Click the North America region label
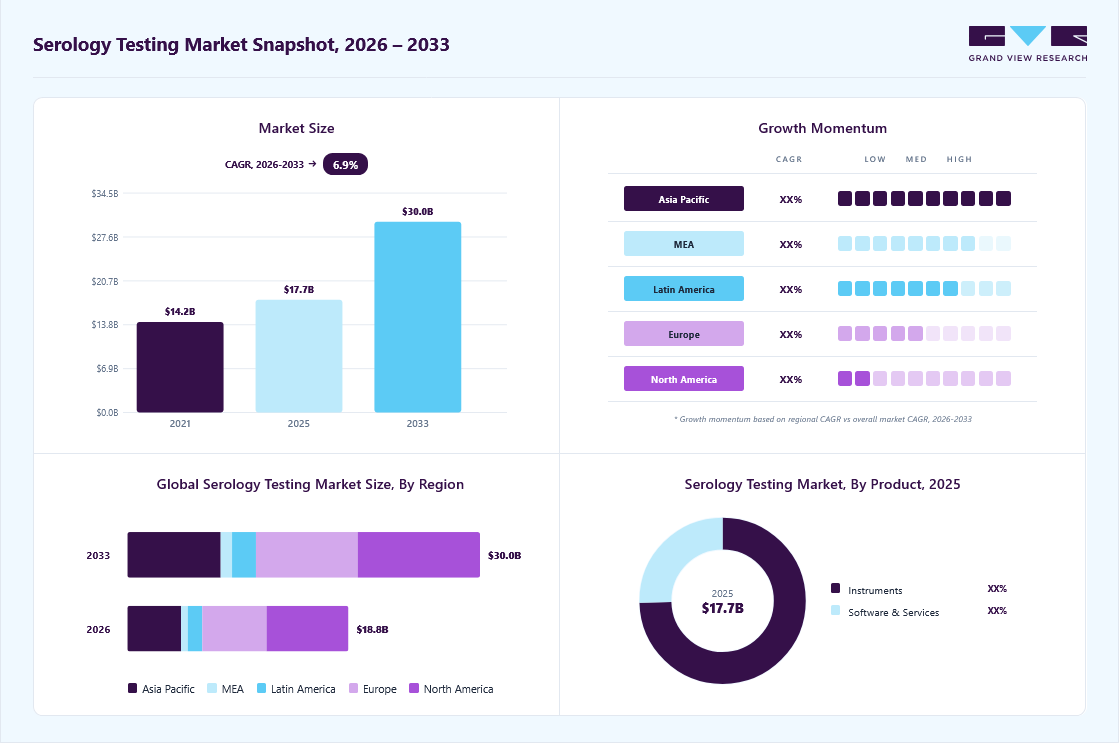 point(684,379)
